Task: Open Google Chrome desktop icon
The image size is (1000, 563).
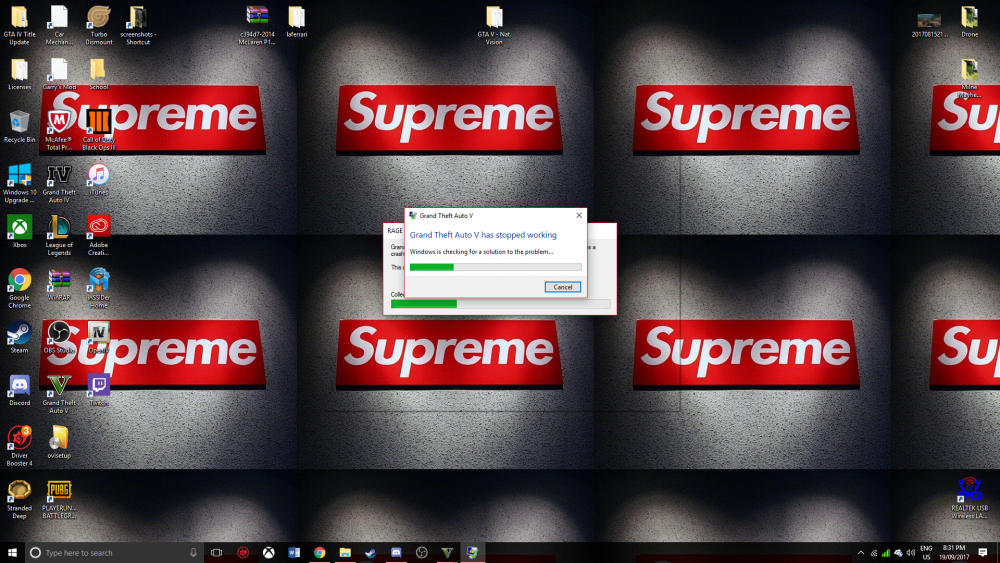Action: tap(19, 288)
